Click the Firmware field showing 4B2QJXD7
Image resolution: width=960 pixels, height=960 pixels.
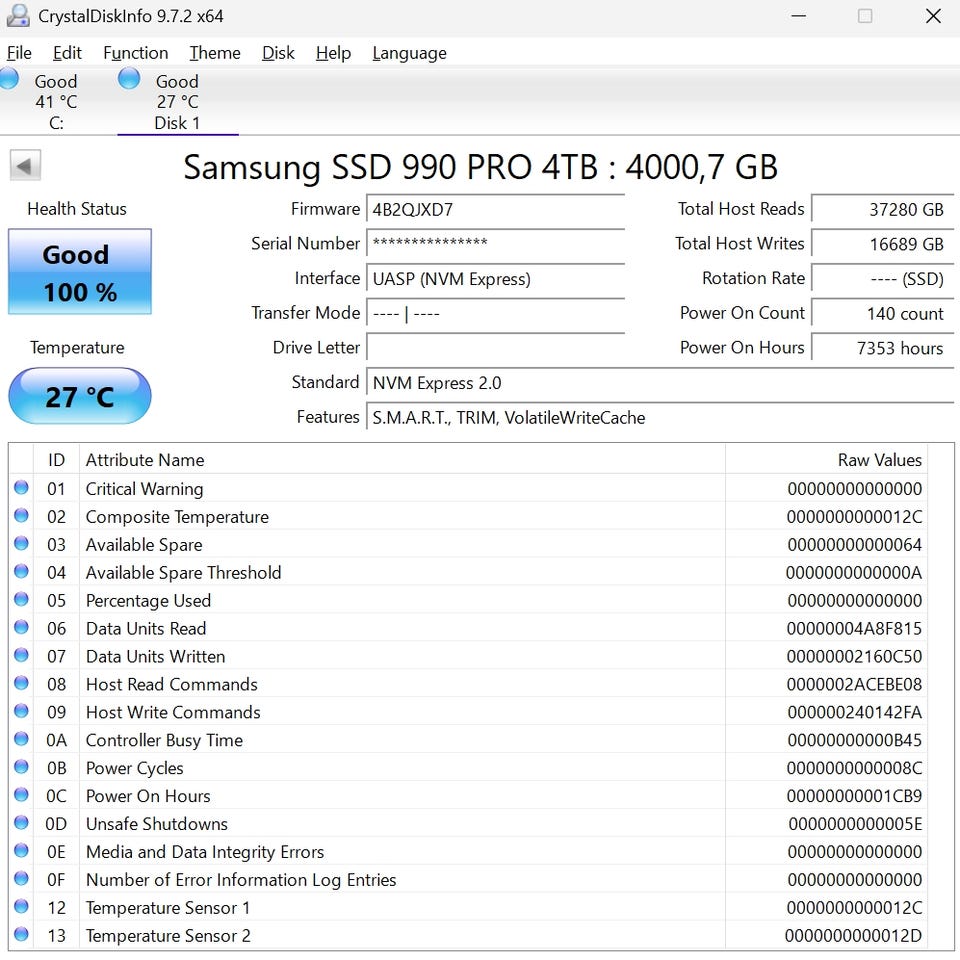(495, 210)
